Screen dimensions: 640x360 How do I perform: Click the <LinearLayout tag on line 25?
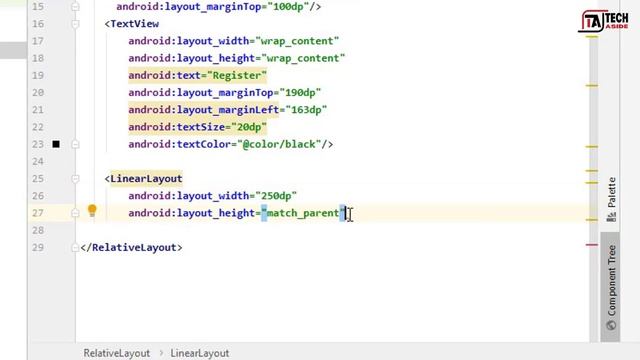143,179
